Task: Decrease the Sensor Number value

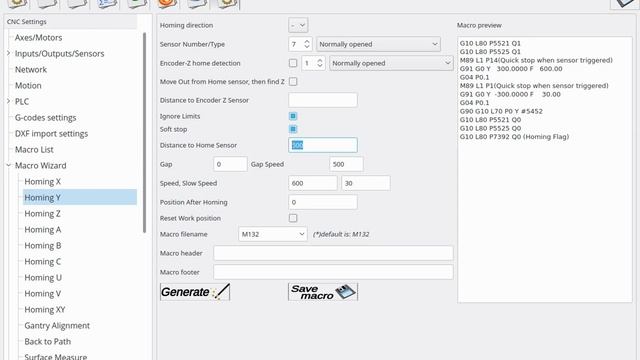Action: [307, 47]
